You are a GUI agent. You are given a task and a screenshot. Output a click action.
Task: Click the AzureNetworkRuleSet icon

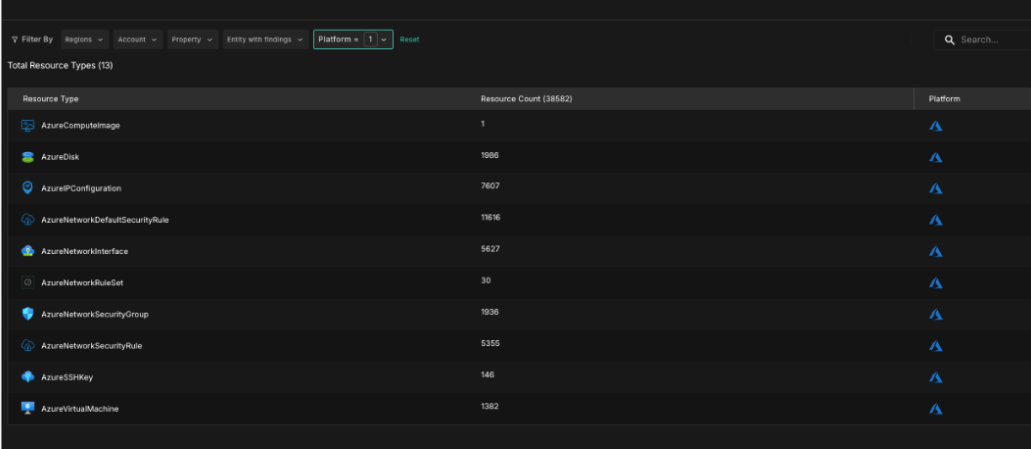28,283
